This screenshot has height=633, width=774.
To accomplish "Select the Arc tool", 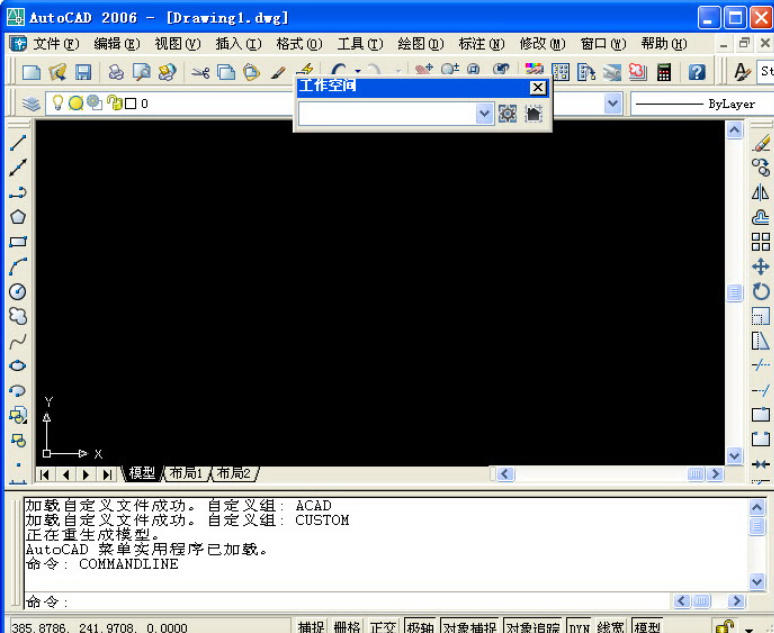I will 18,267.
